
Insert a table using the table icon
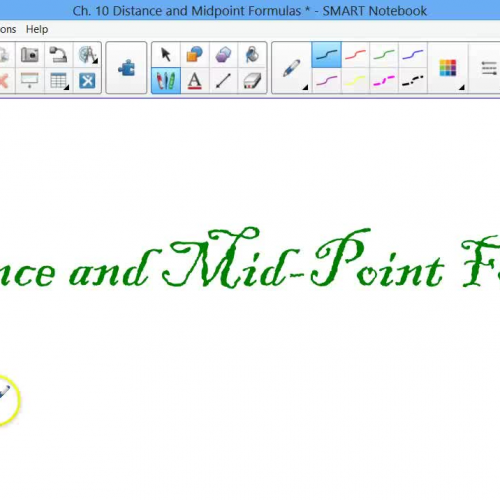pos(58,80)
